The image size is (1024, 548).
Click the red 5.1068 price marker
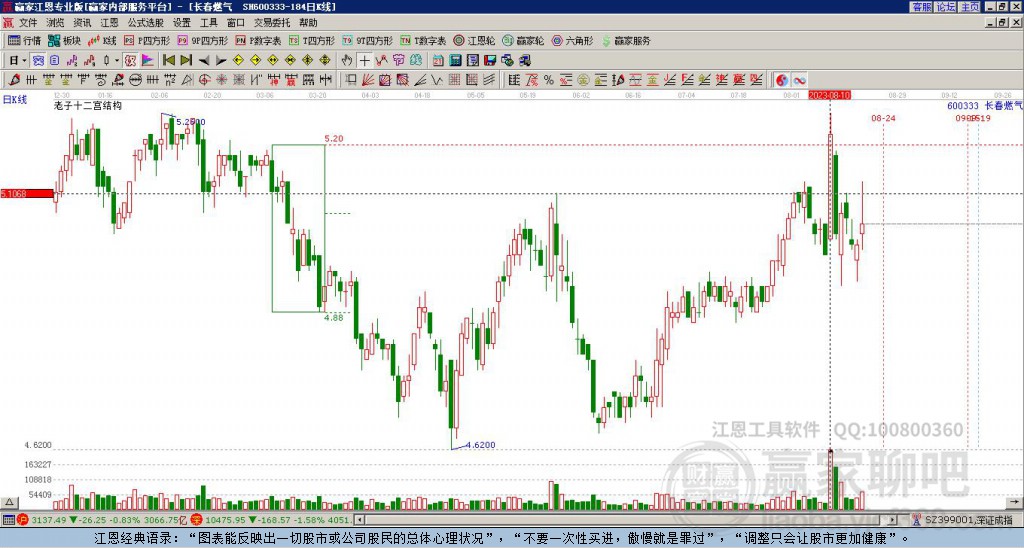tap(27, 194)
